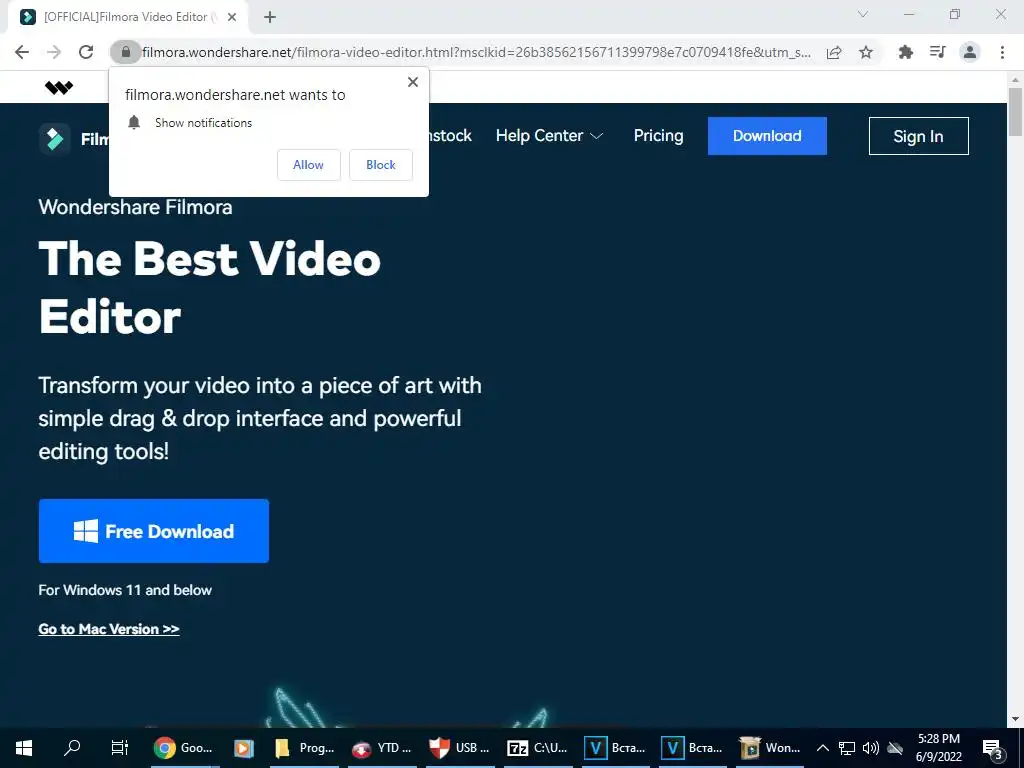
Task: Allow notifications from filmora.wondershare.net
Action: 308,165
